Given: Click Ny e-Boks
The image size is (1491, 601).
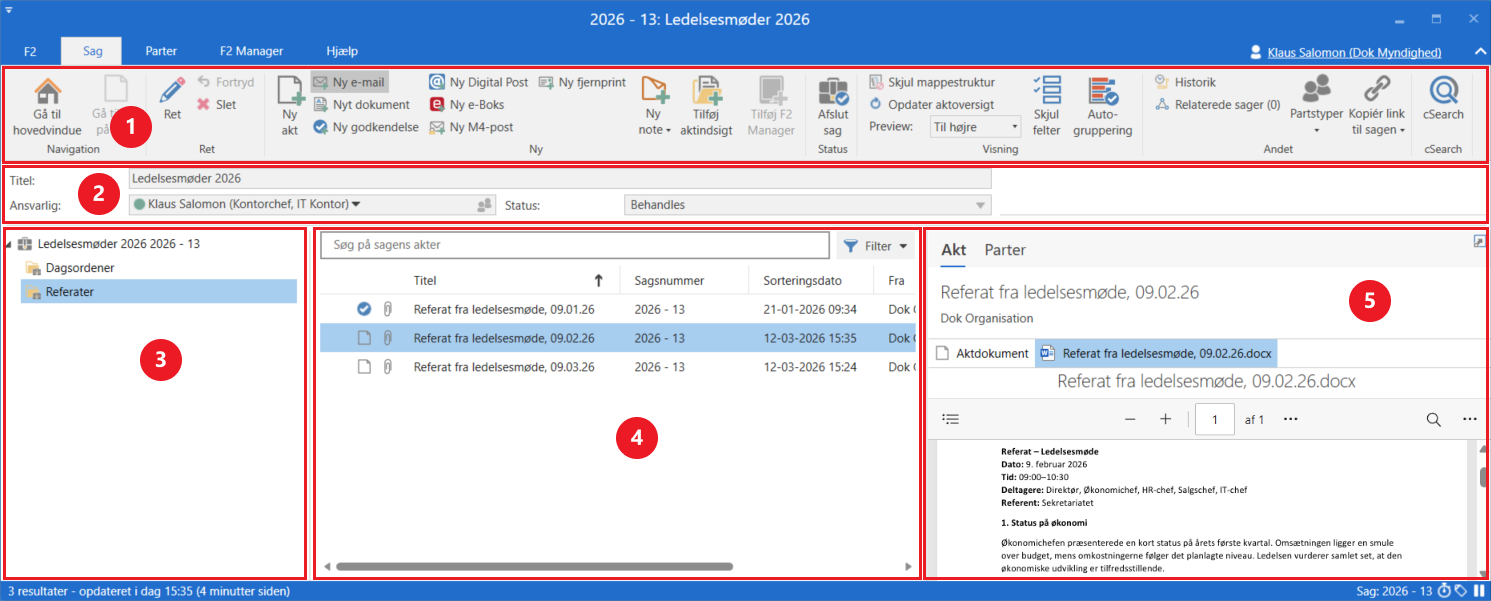Looking at the screenshot, I should pyautogui.click(x=467, y=104).
